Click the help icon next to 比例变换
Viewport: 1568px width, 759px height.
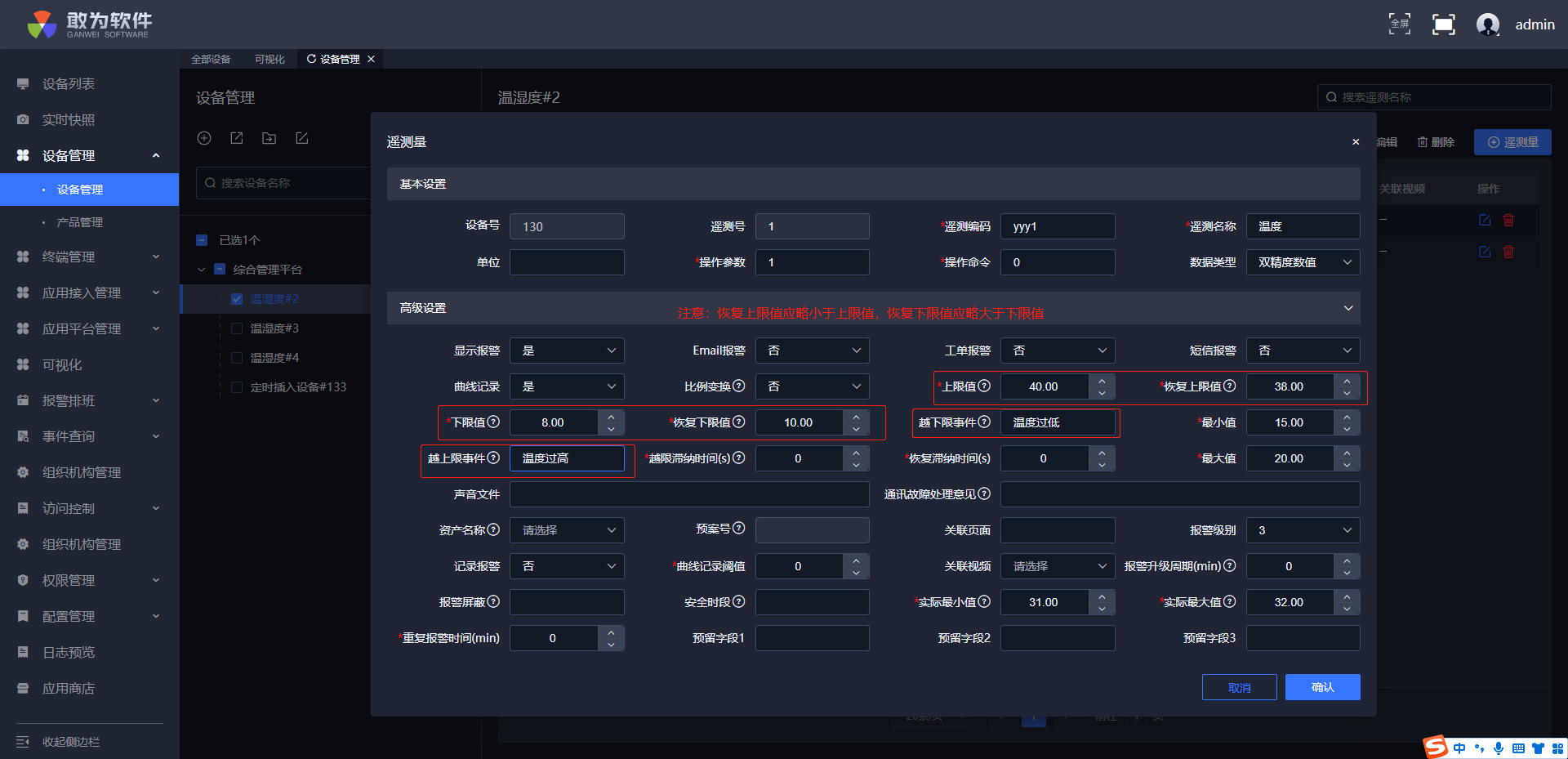(738, 386)
